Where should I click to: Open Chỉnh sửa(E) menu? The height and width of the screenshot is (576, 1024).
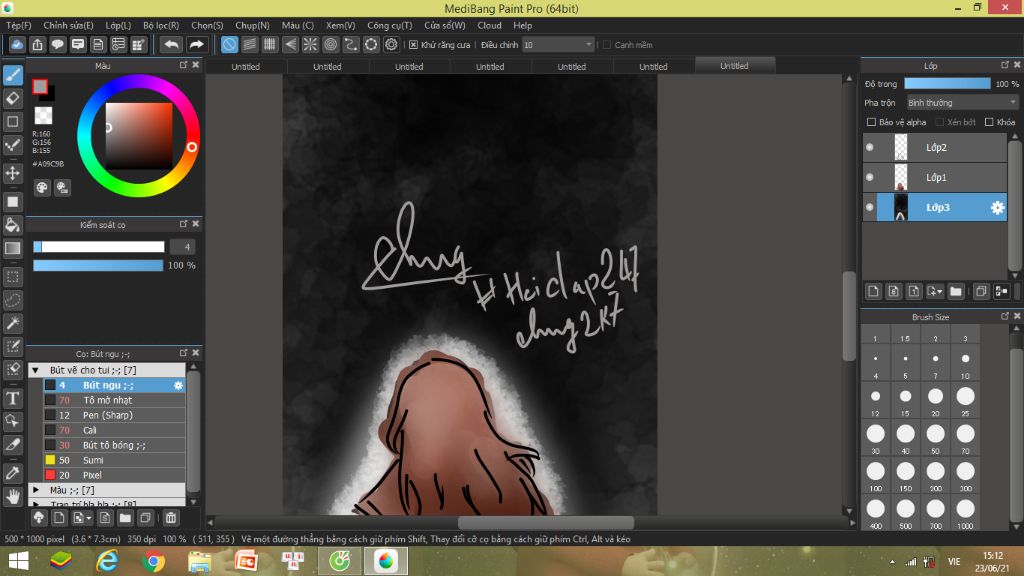69,25
